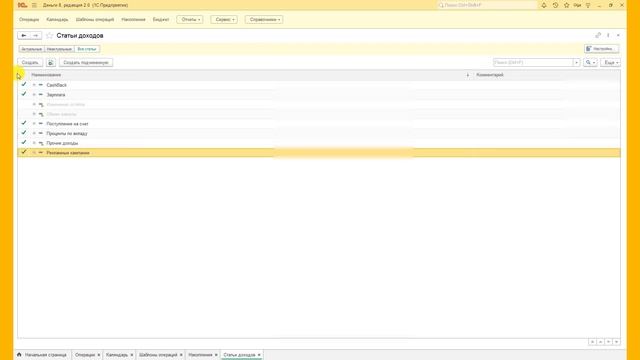Jump to first row with list arrow
The height and width of the screenshot is (360, 640).
click(592, 342)
